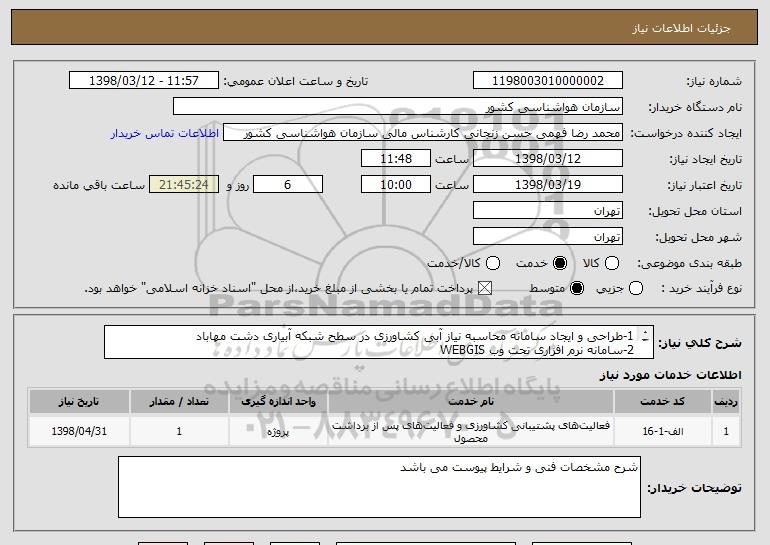Click the request creator name field

(423, 133)
